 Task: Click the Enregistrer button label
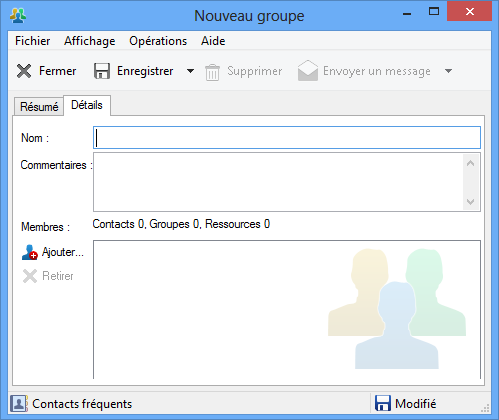pyautogui.click(x=145, y=71)
